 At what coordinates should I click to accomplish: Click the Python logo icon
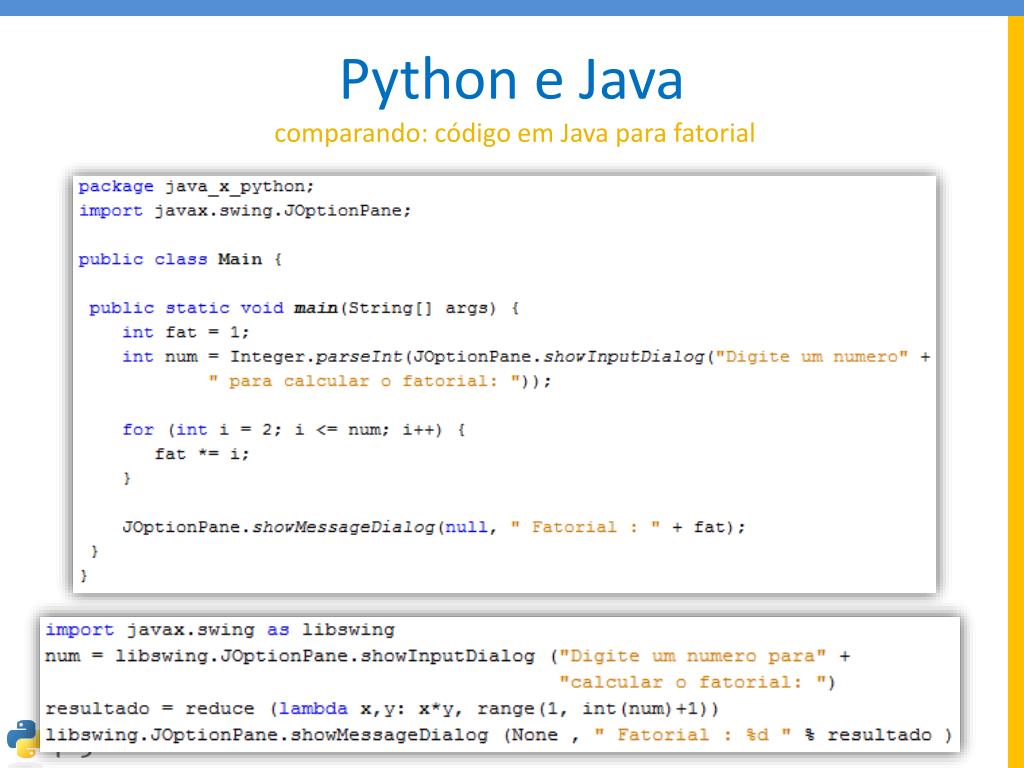(x=24, y=738)
